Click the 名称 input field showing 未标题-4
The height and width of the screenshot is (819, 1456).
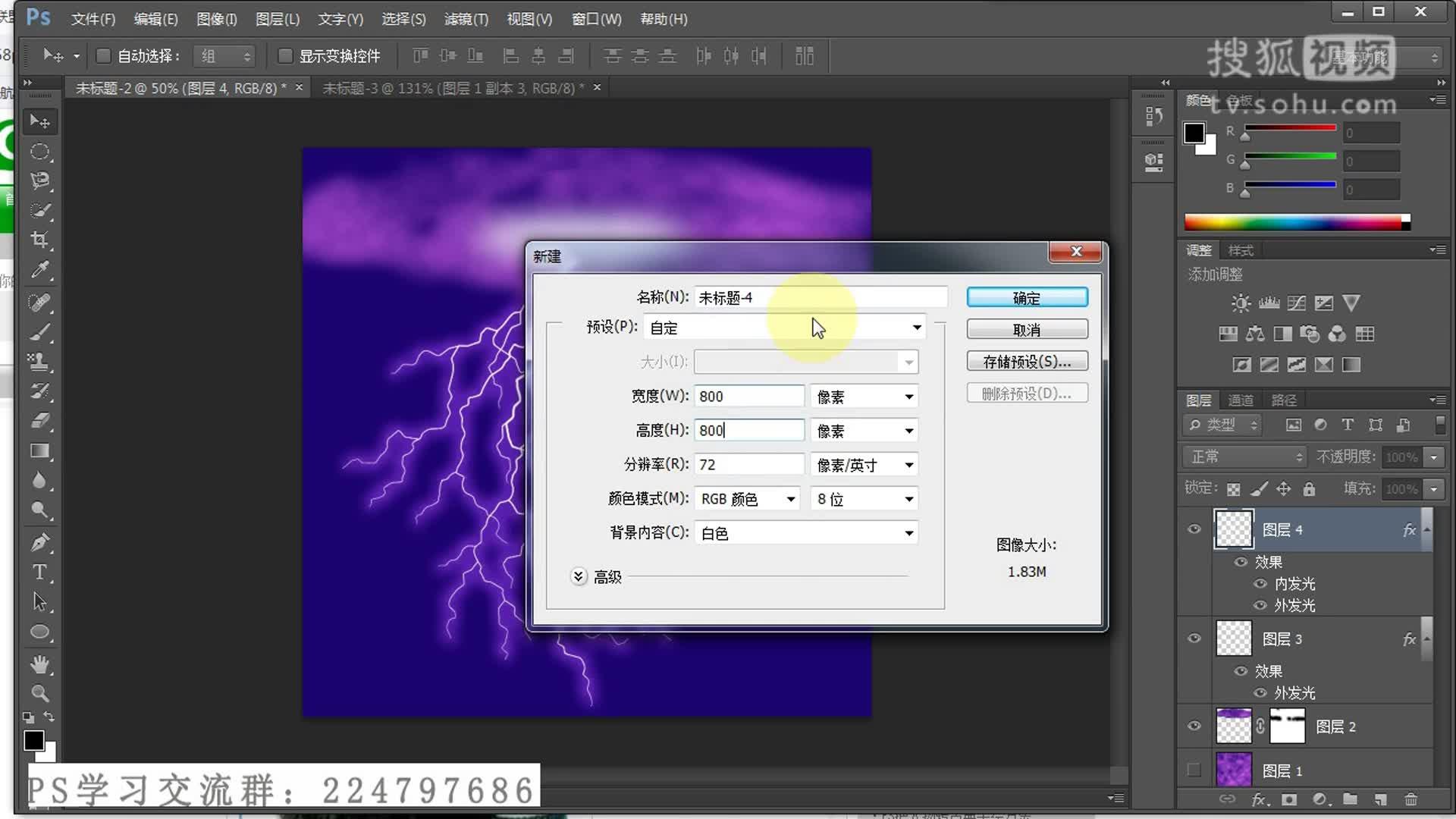click(x=819, y=297)
